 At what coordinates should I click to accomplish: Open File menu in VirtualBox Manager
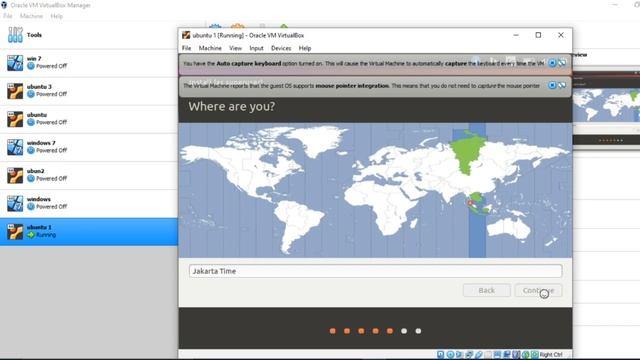click(8, 16)
